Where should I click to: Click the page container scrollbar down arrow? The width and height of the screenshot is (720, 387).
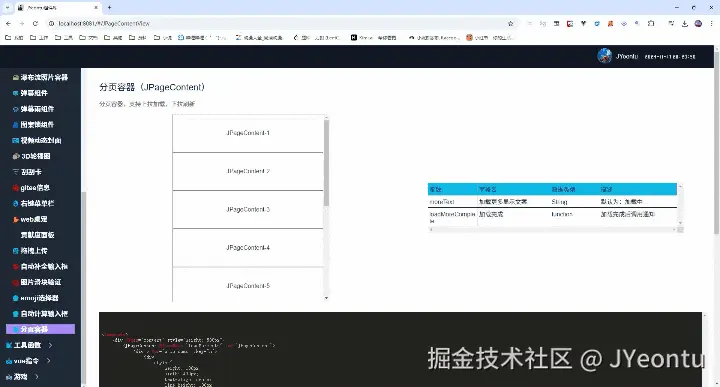tap(326, 298)
